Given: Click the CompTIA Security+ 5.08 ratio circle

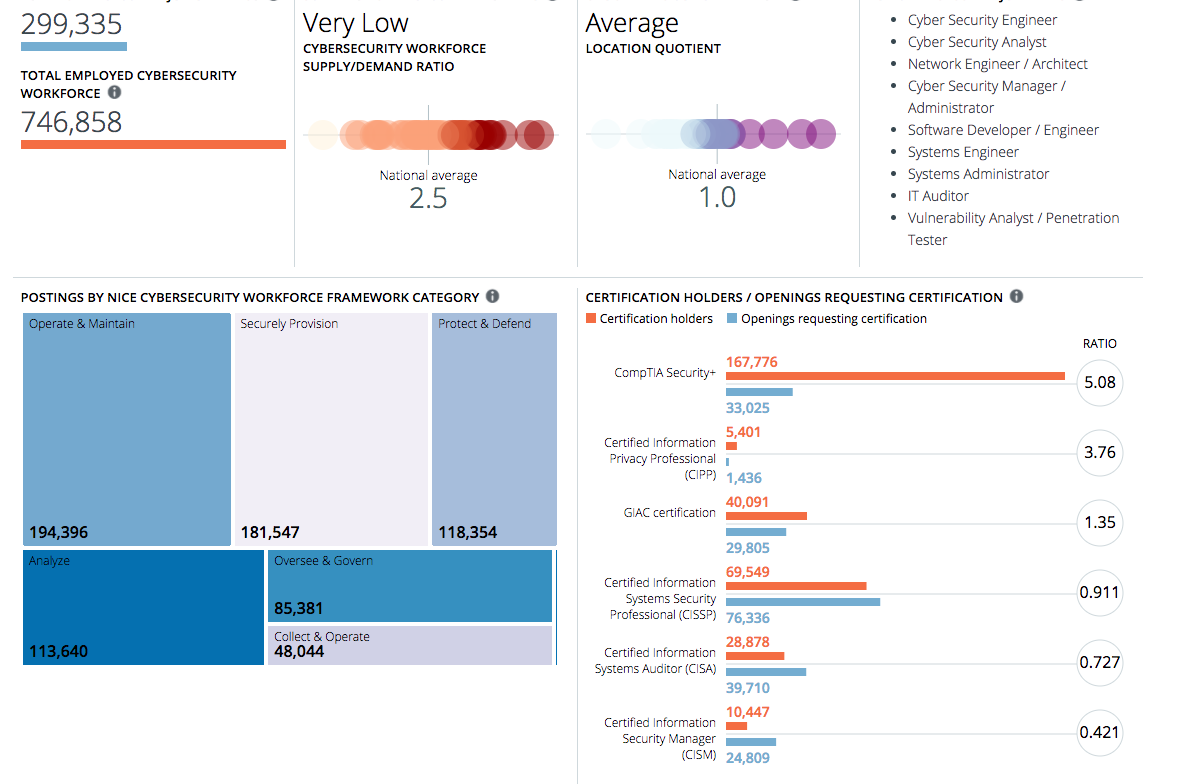Looking at the screenshot, I should click(1100, 382).
